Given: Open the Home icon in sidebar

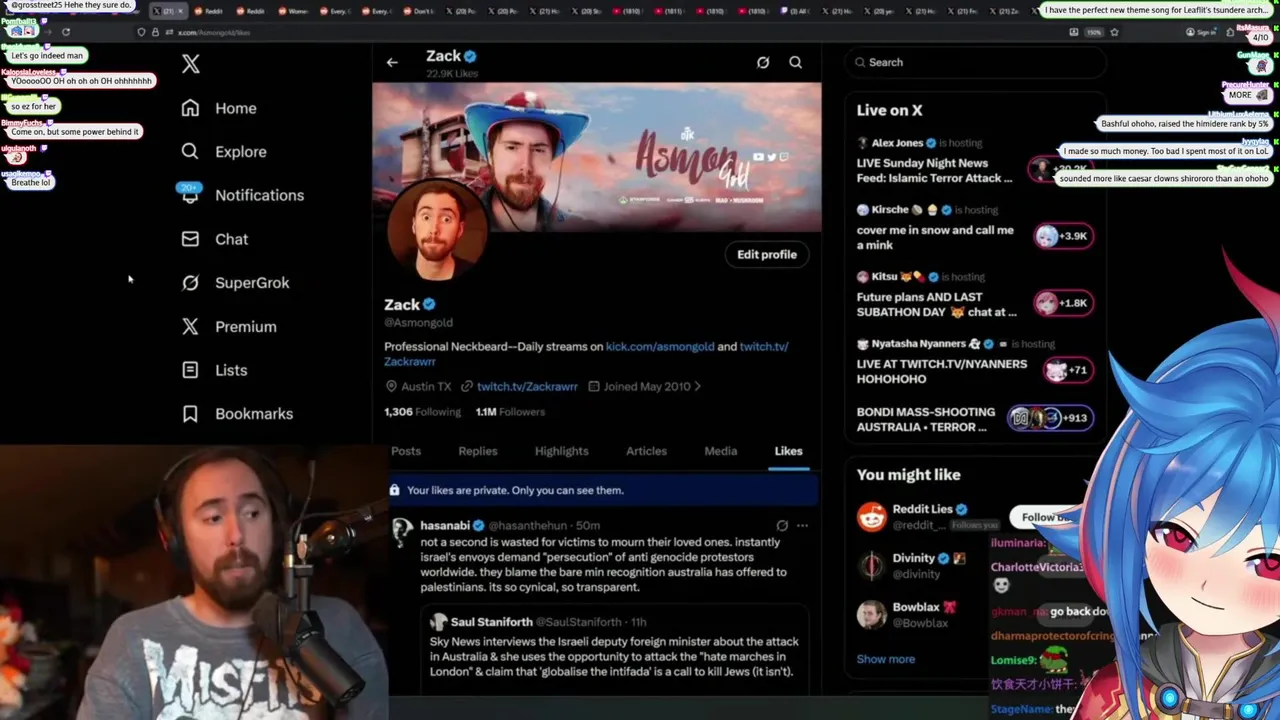Looking at the screenshot, I should 190,108.
